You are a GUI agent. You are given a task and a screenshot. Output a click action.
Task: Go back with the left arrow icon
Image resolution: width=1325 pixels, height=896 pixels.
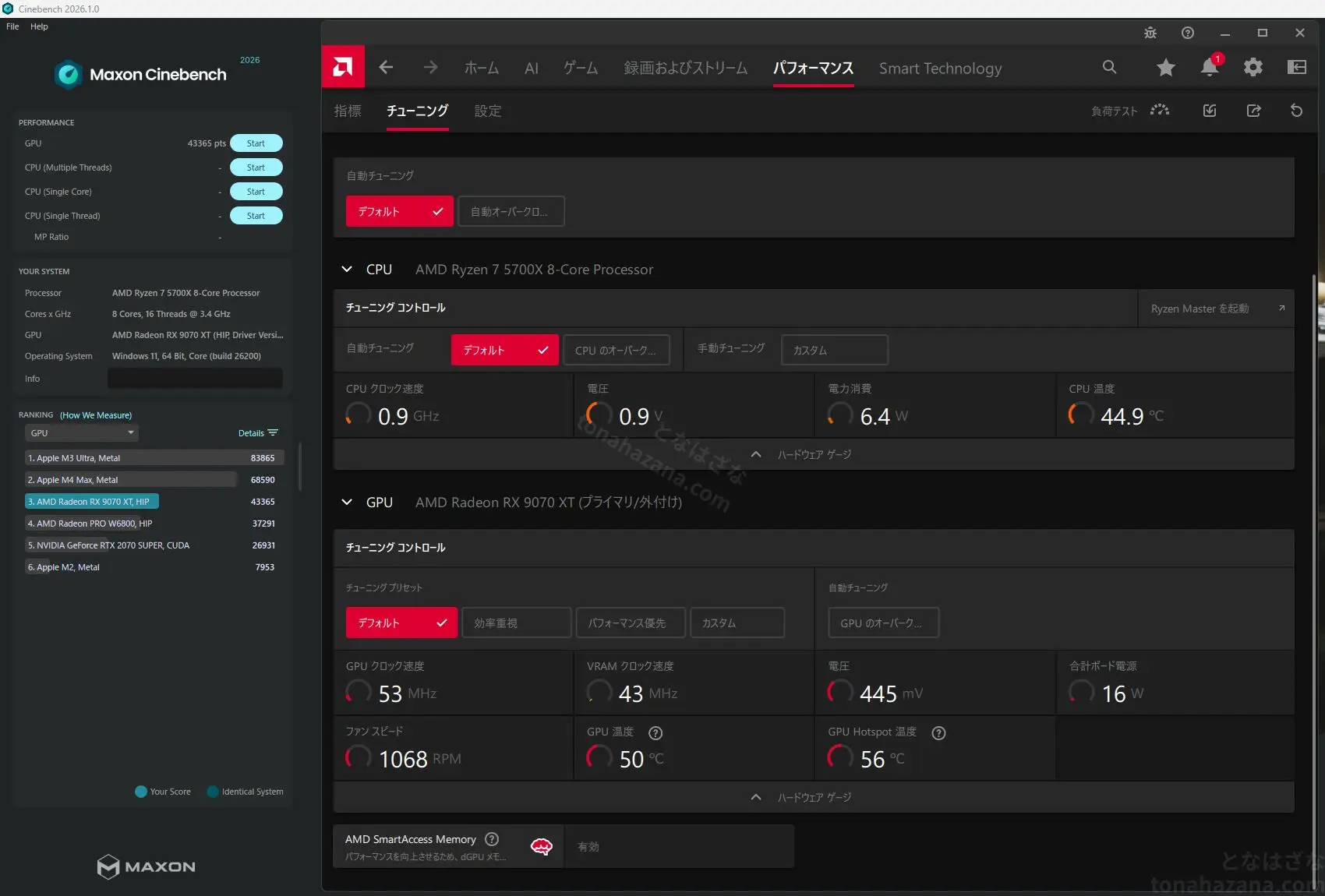(386, 68)
